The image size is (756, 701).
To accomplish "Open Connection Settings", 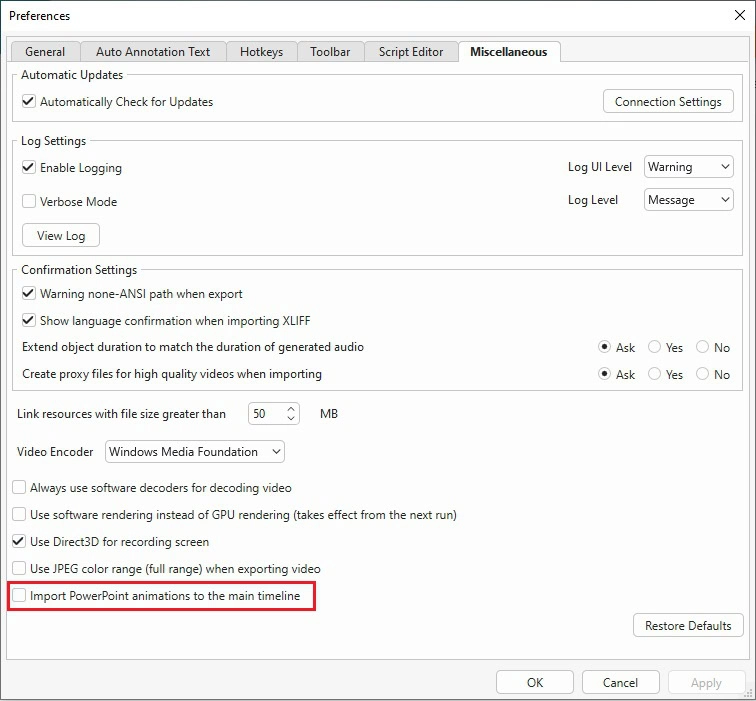I will [668, 102].
